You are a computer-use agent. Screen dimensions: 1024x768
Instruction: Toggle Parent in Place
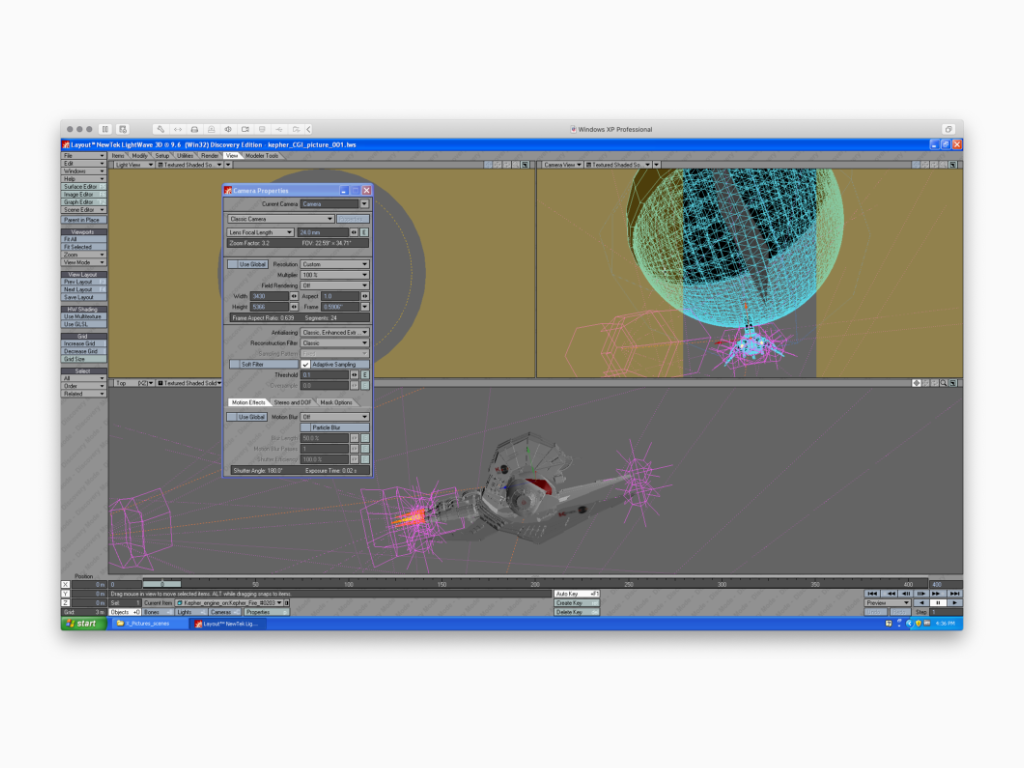[84, 220]
